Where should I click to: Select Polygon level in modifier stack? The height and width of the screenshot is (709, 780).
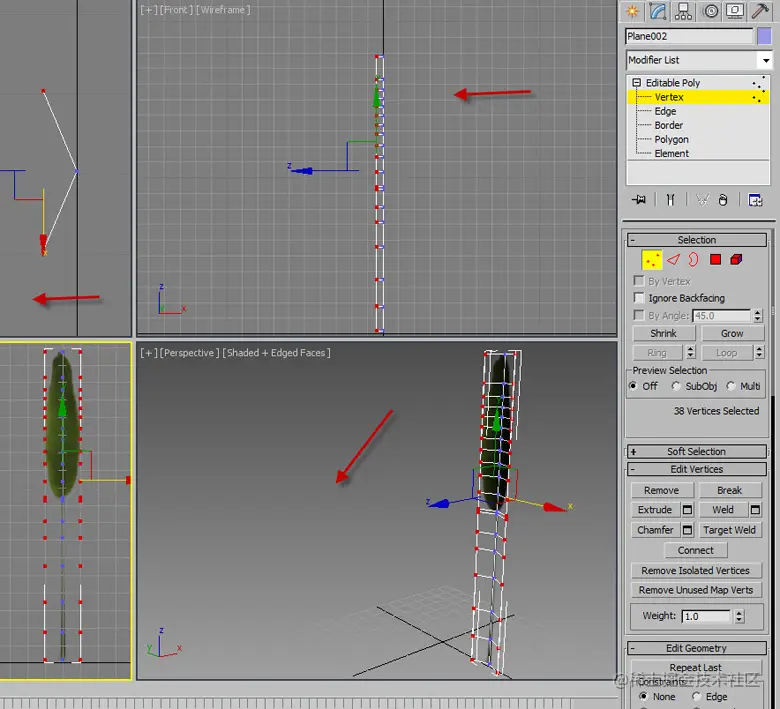click(x=672, y=140)
